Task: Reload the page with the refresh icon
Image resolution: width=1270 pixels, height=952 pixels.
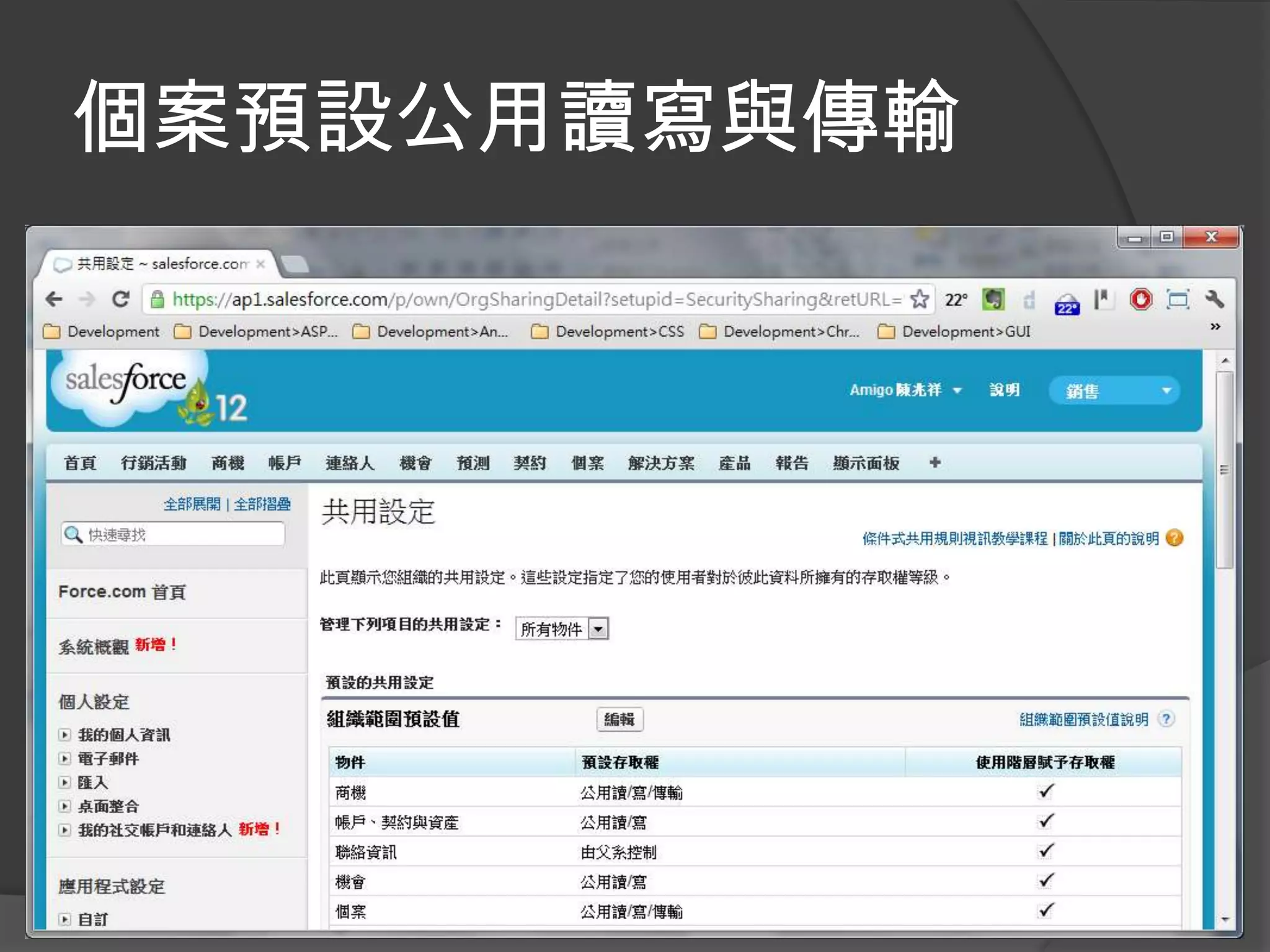Action: coord(120,299)
